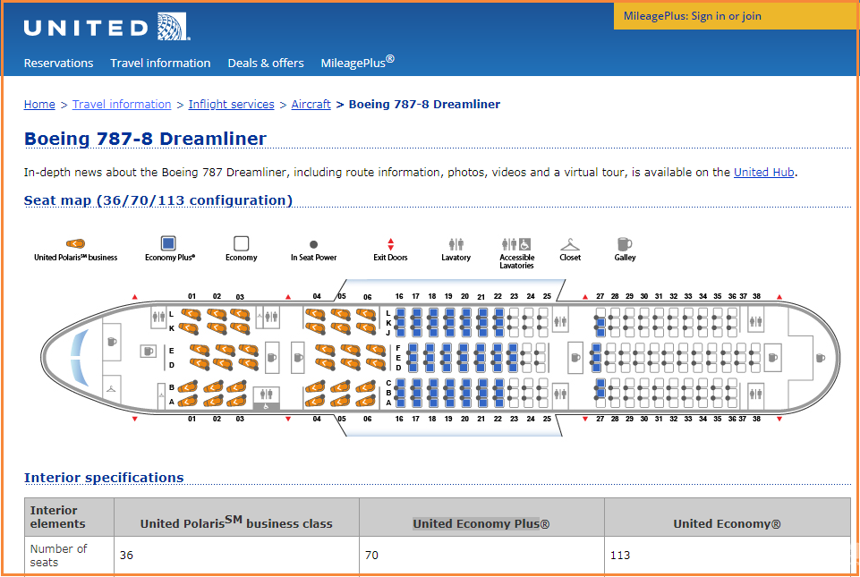Click the Galley cup legend icon
The width and height of the screenshot is (860, 577).
[x=624, y=244]
